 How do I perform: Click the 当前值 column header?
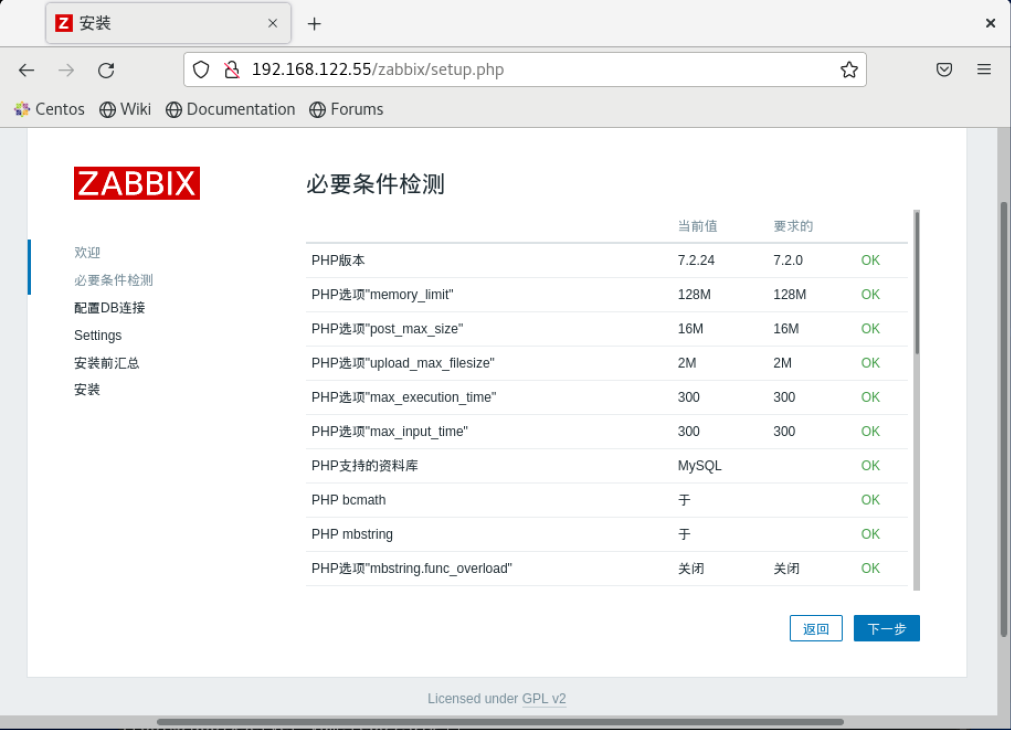(x=698, y=226)
